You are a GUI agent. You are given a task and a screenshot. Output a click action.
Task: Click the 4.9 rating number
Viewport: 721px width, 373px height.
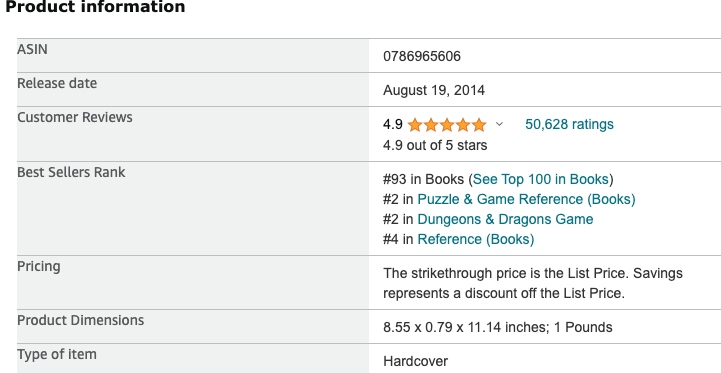(x=393, y=124)
